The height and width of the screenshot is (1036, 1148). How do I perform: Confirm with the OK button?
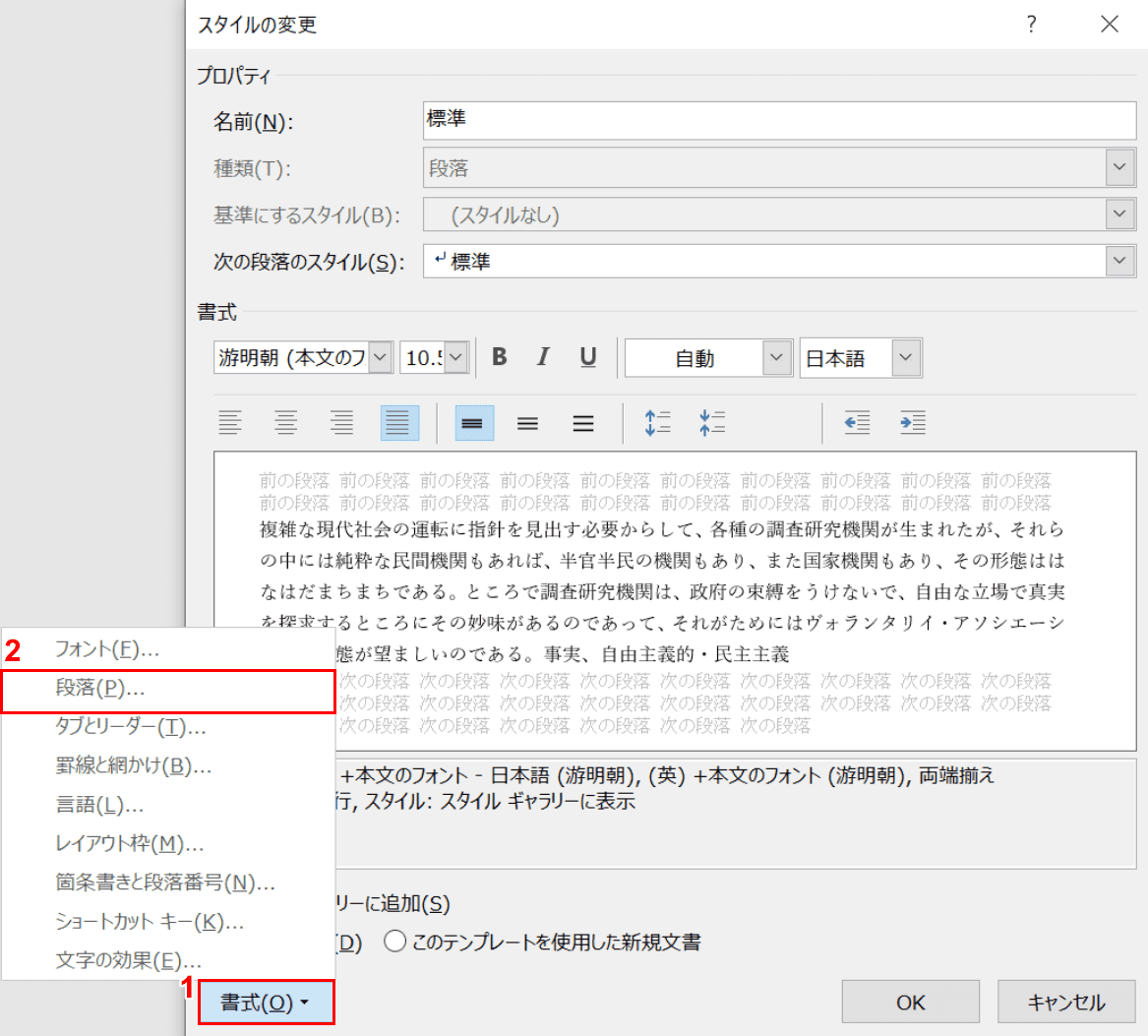tap(910, 1003)
